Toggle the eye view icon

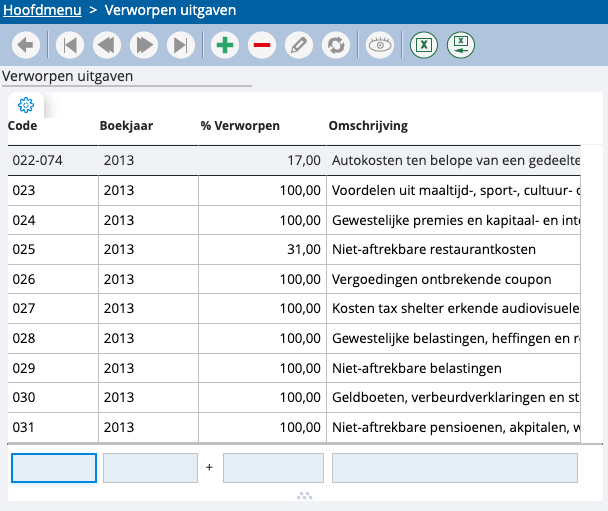tap(380, 45)
